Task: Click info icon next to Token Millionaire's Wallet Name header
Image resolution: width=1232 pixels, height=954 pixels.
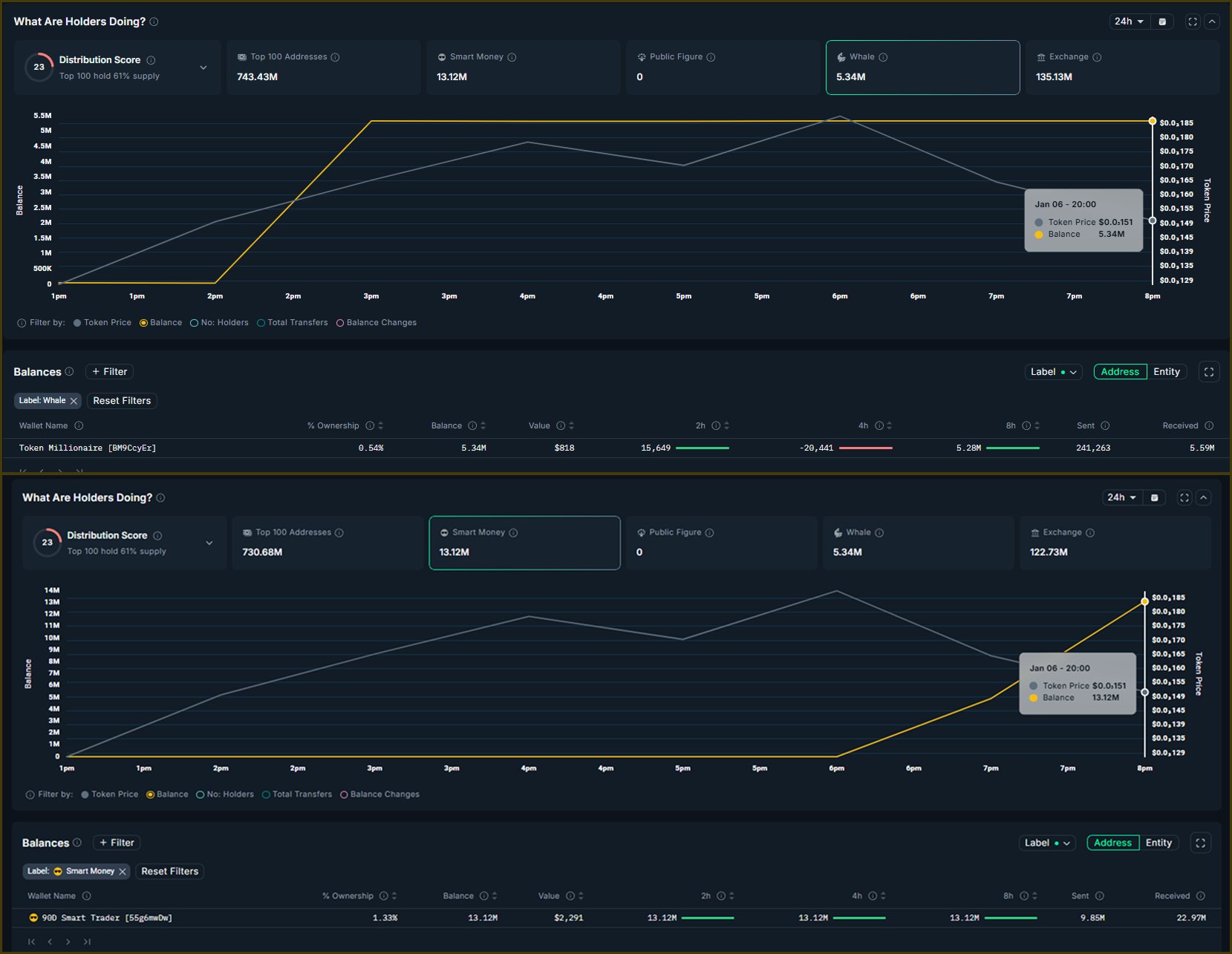Action: [79, 426]
